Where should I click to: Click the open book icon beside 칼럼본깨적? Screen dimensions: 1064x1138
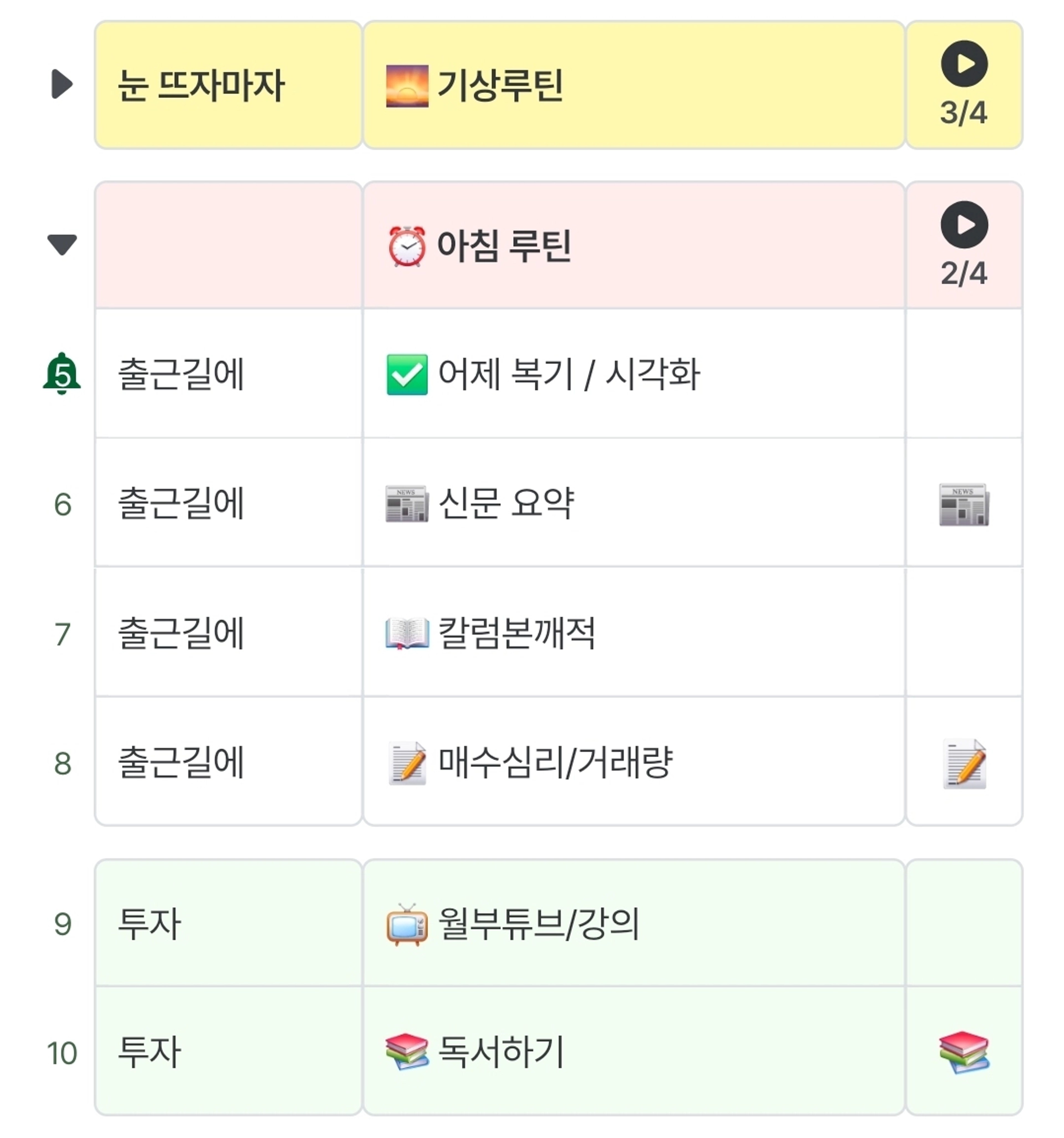406,633
